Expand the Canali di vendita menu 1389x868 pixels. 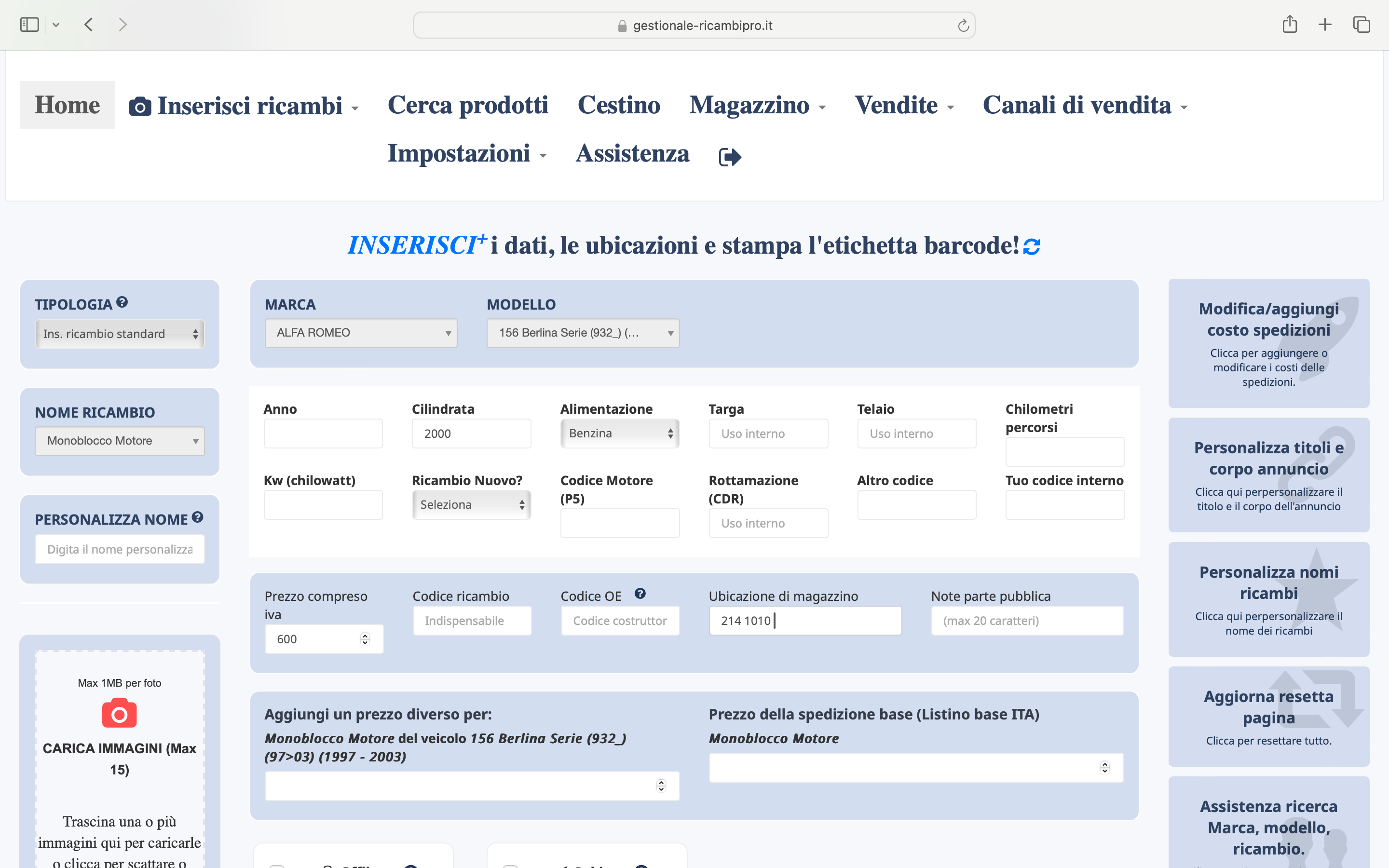pyautogui.click(x=1085, y=105)
